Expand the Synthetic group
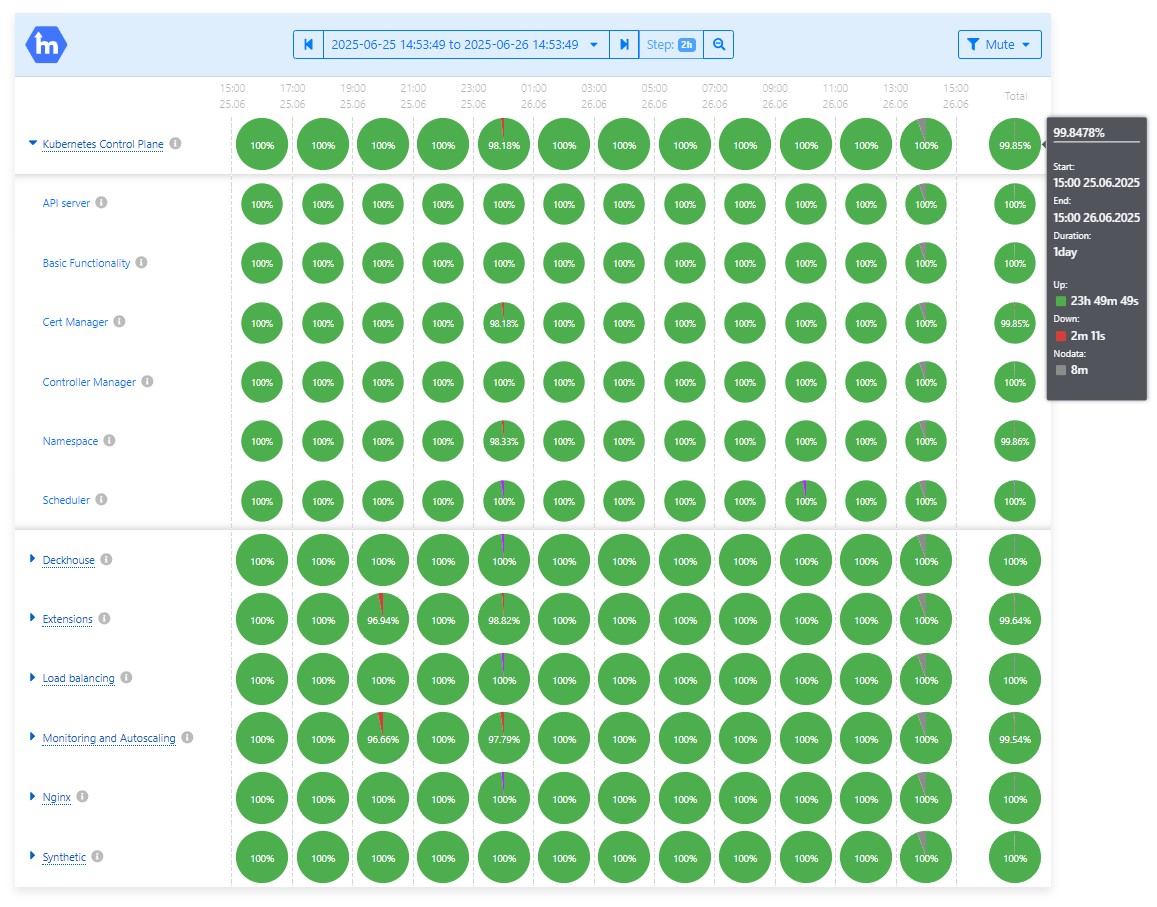This screenshot has width=1157, height=907. [x=32, y=855]
